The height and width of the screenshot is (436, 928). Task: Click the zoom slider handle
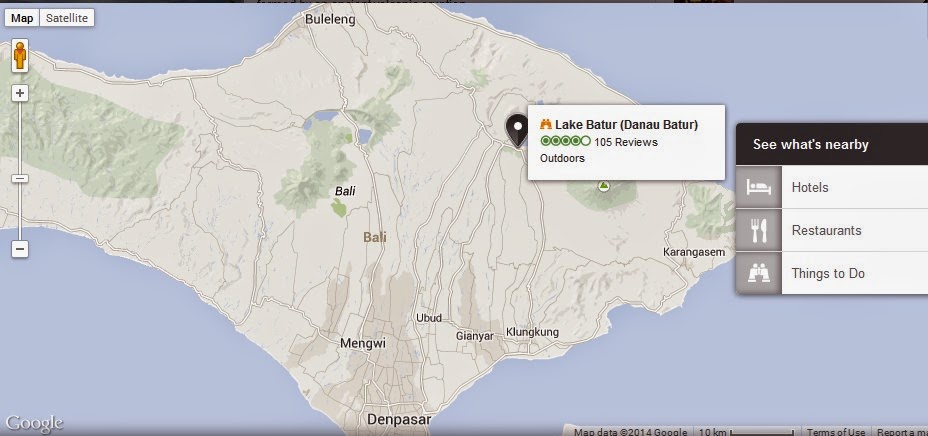[20, 178]
